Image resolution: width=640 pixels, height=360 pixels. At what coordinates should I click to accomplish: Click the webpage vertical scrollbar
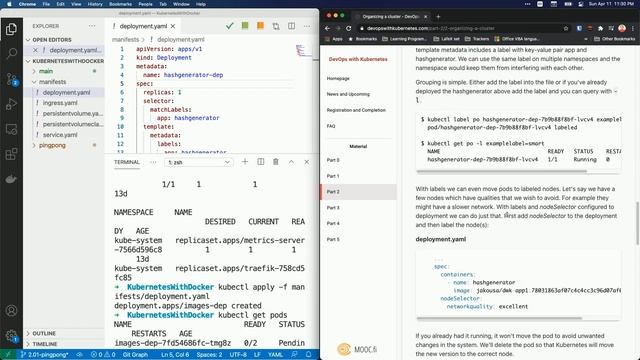click(x=637, y=224)
